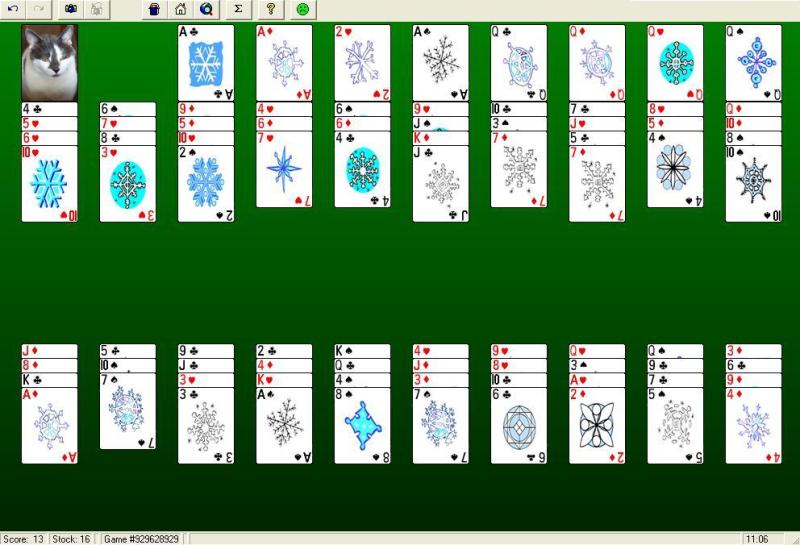Click the 8 of Spades bottom row card
This screenshot has height=545, width=800.
pos(362,427)
